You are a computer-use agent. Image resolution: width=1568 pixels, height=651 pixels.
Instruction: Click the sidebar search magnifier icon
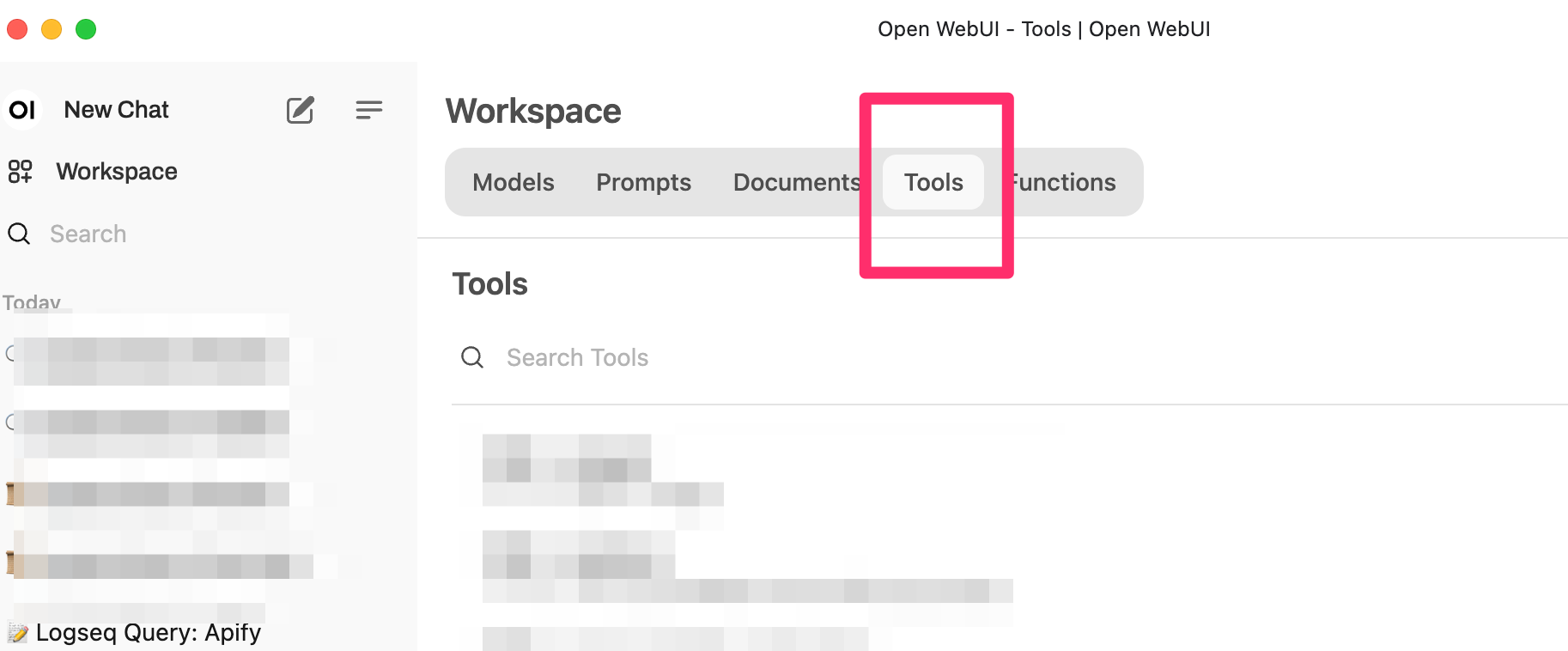tap(19, 234)
